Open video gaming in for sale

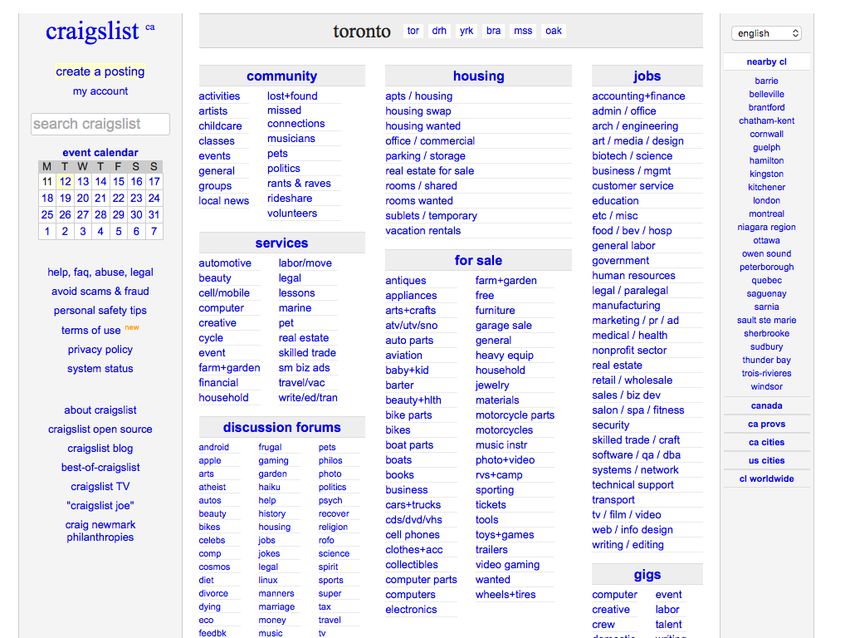[x=507, y=564]
